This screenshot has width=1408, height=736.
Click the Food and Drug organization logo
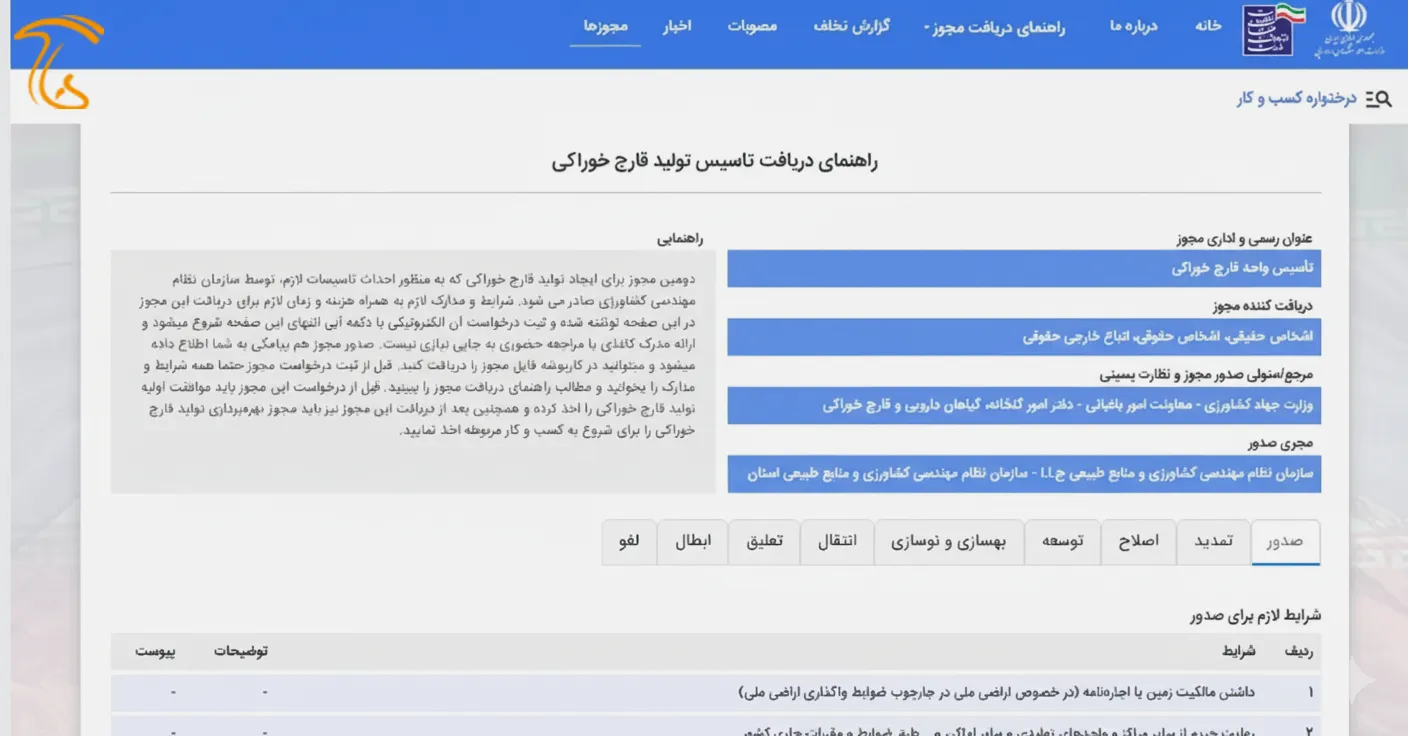1268,31
